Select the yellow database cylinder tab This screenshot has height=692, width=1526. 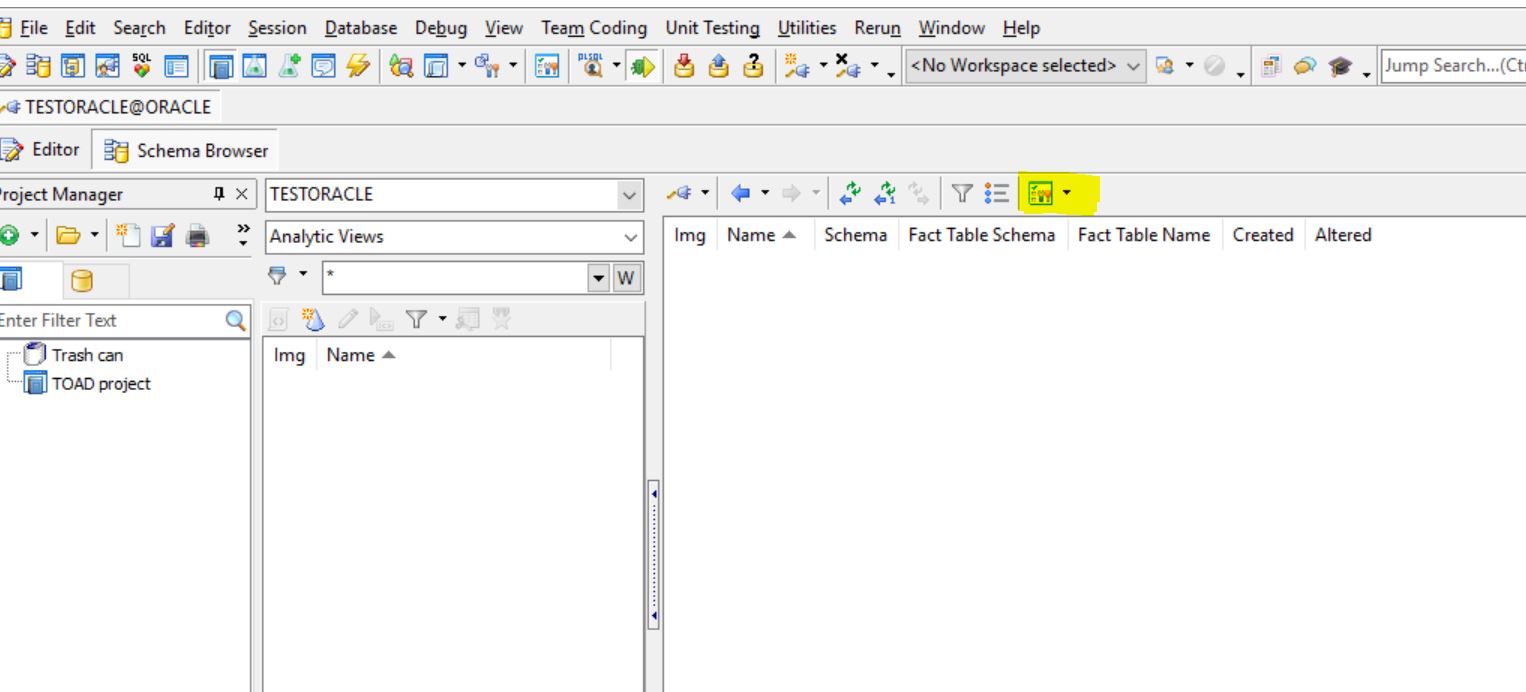(82, 281)
